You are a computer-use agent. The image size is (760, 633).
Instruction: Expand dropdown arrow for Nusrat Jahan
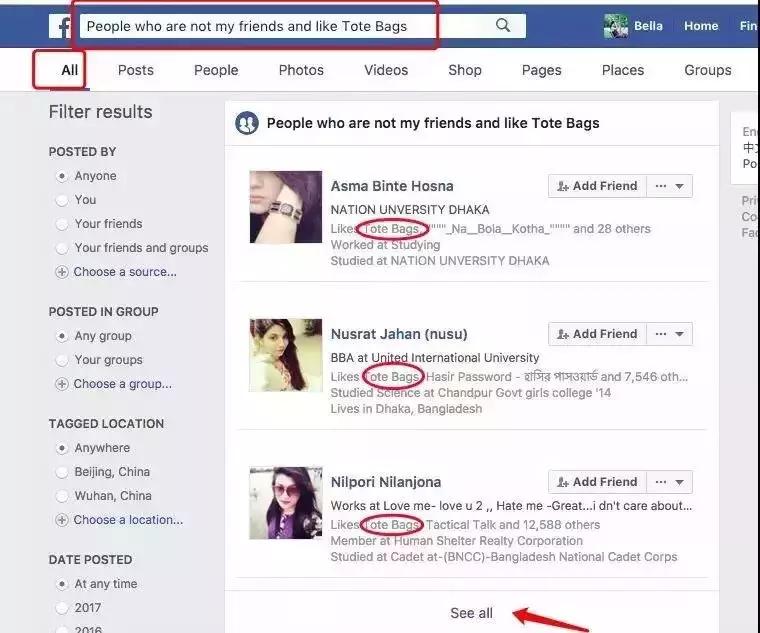[x=680, y=334]
